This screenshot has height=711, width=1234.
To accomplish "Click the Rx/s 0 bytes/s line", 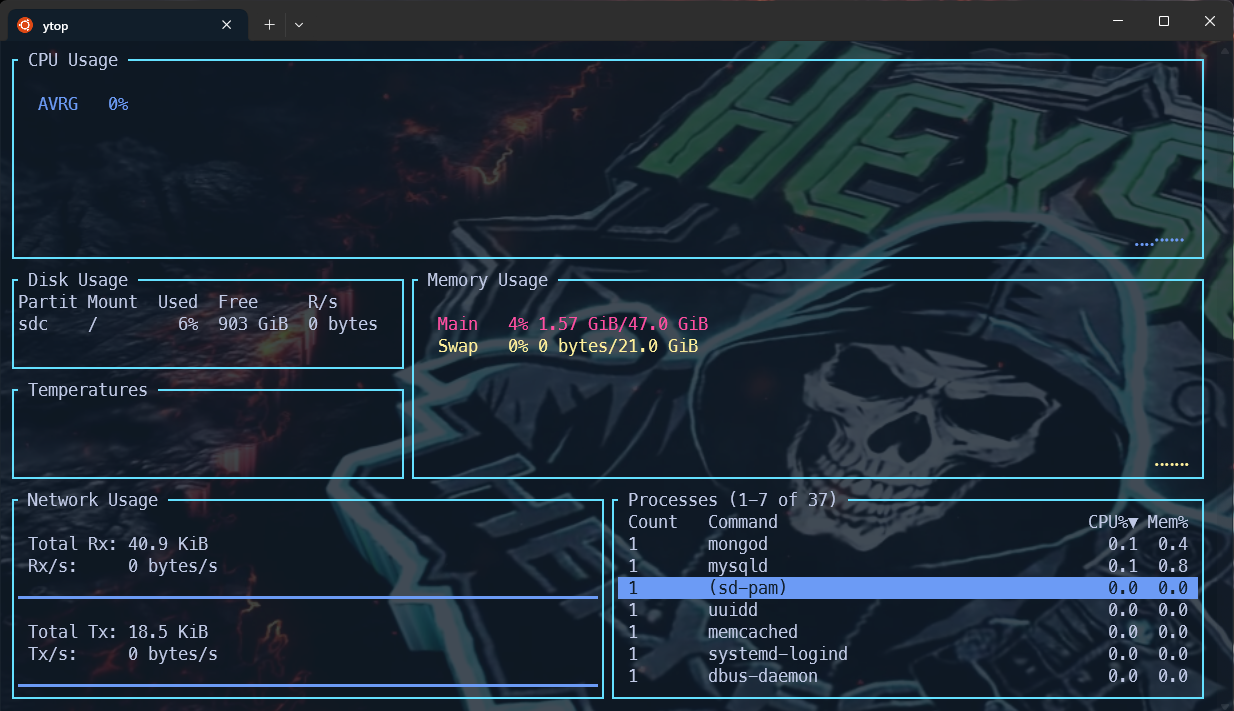I will tap(123, 566).
